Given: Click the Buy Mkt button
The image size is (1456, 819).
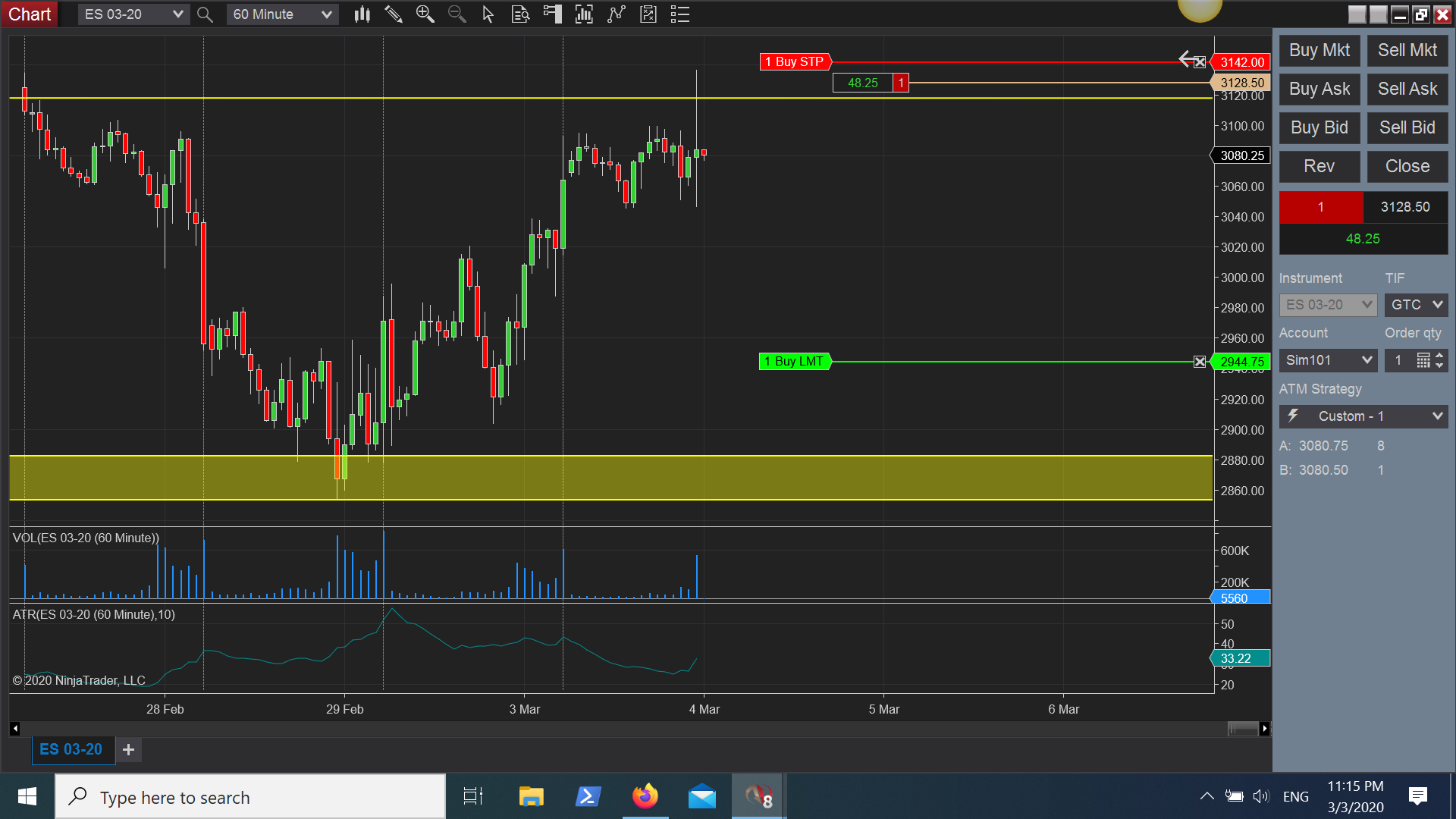Looking at the screenshot, I should [x=1319, y=50].
